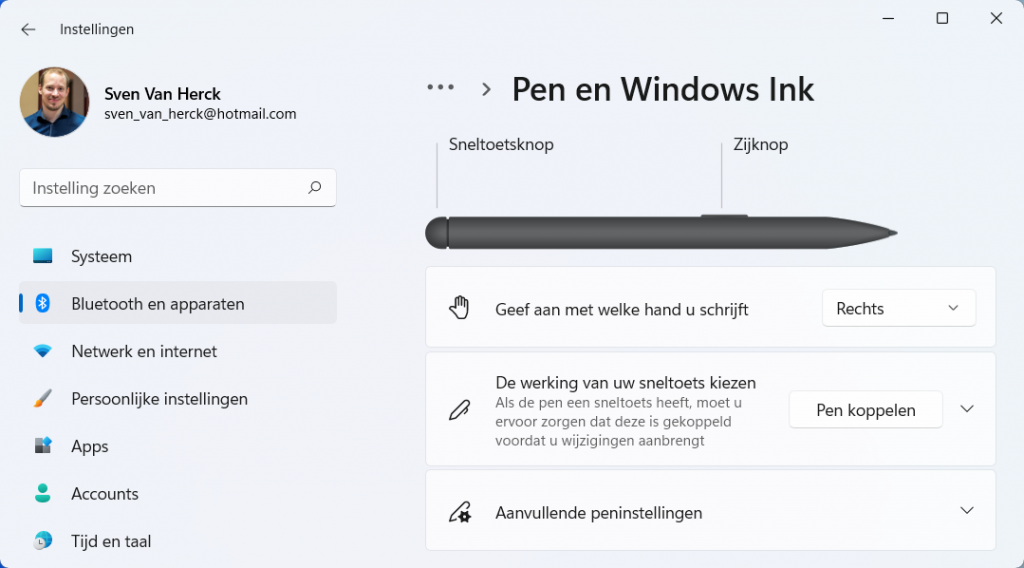Image resolution: width=1024 pixels, height=568 pixels.
Task: Expand the sneltoets werking section chevron
Action: [967, 409]
